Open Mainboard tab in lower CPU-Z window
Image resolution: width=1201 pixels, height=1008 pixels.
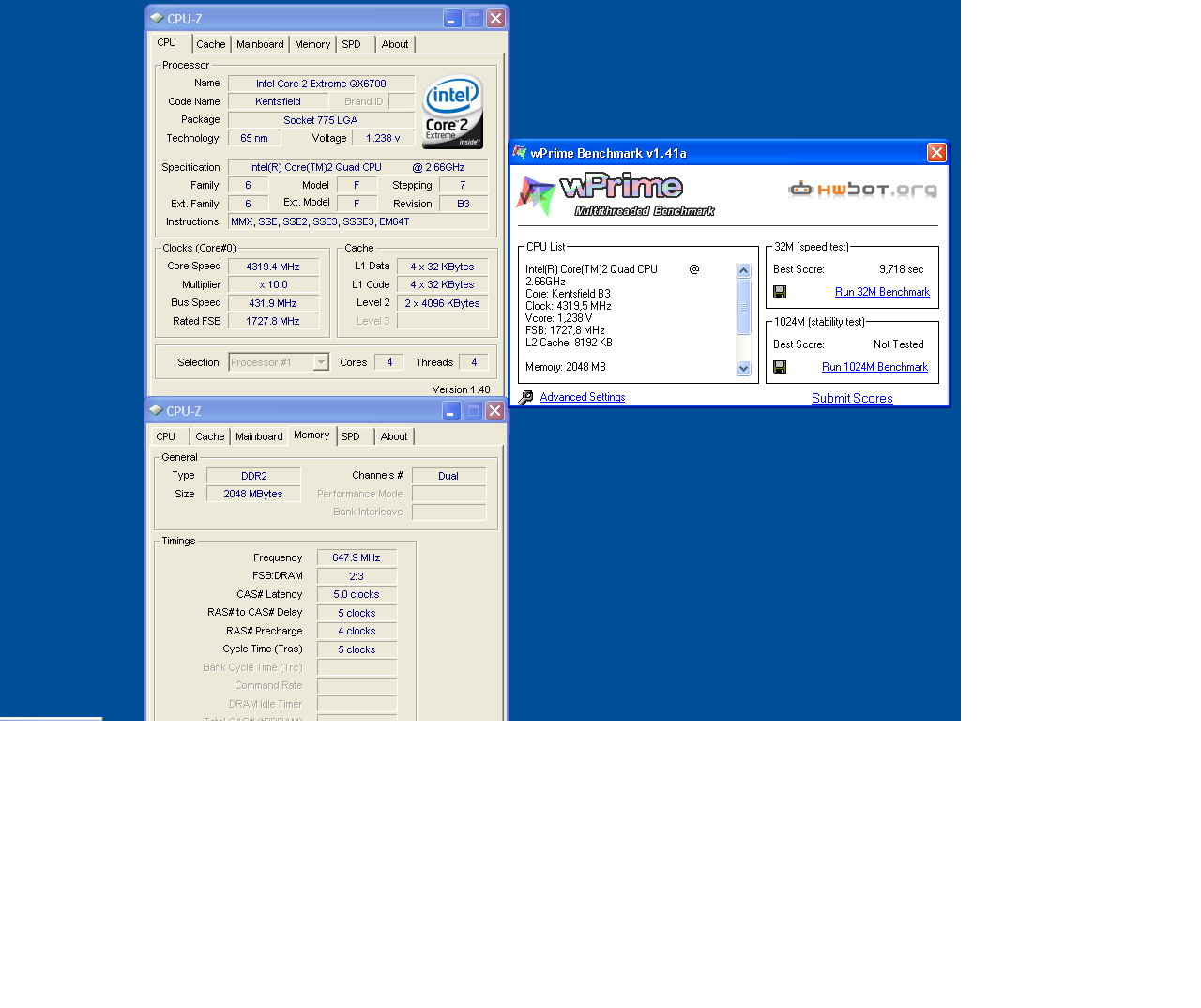coord(259,436)
